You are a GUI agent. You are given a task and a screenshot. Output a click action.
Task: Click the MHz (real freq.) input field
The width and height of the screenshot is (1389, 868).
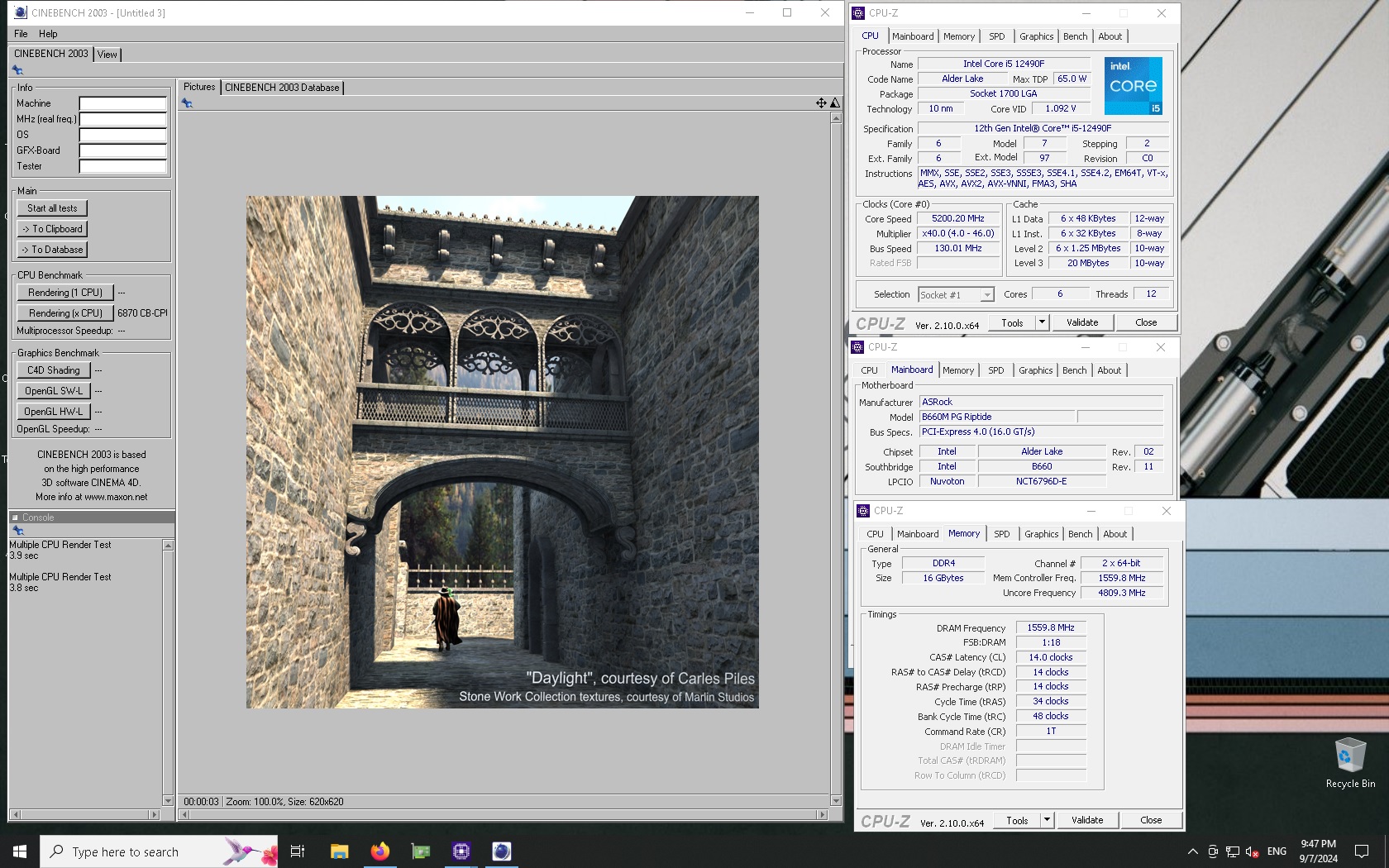(x=123, y=119)
